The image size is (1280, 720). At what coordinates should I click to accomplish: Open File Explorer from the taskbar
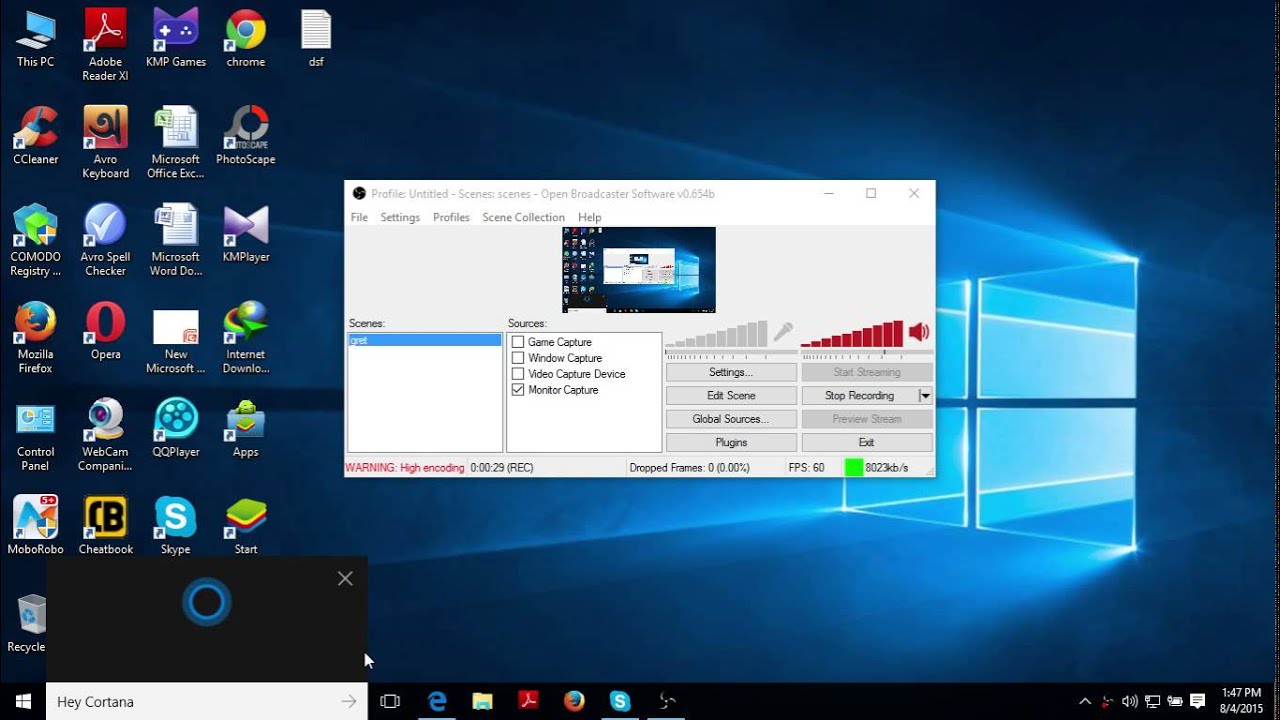coord(482,702)
